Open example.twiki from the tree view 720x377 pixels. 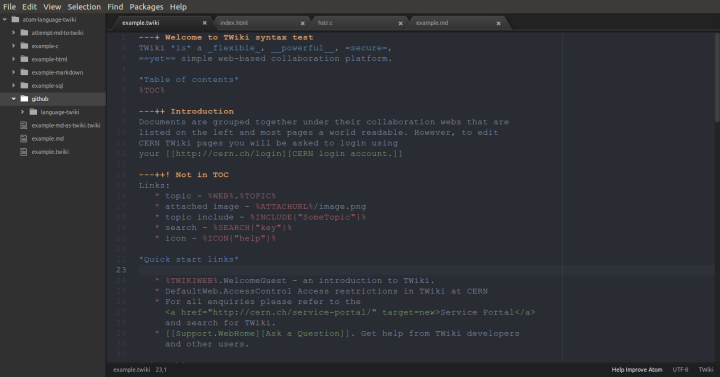(x=50, y=152)
